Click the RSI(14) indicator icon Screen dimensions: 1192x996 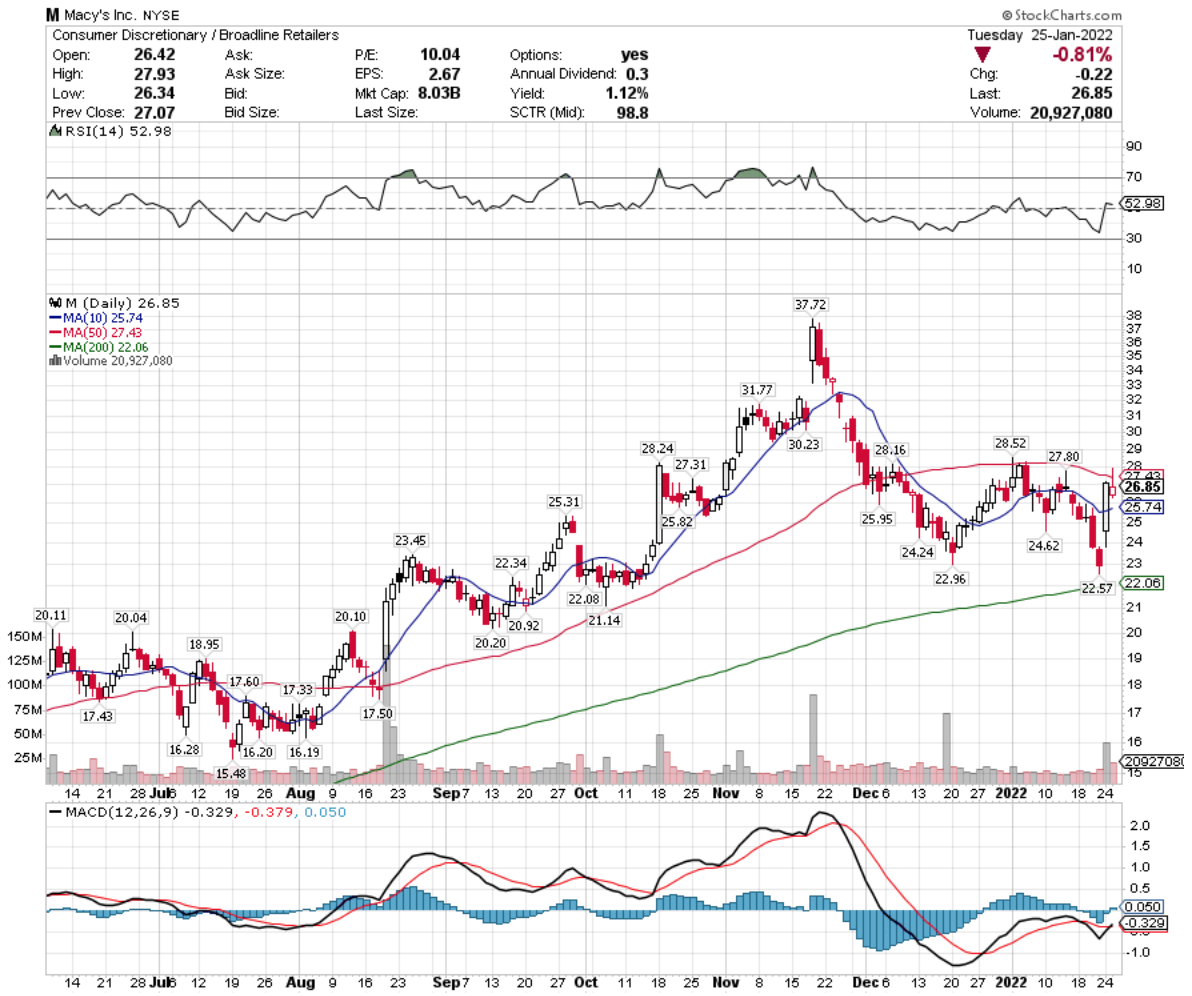pos(55,131)
